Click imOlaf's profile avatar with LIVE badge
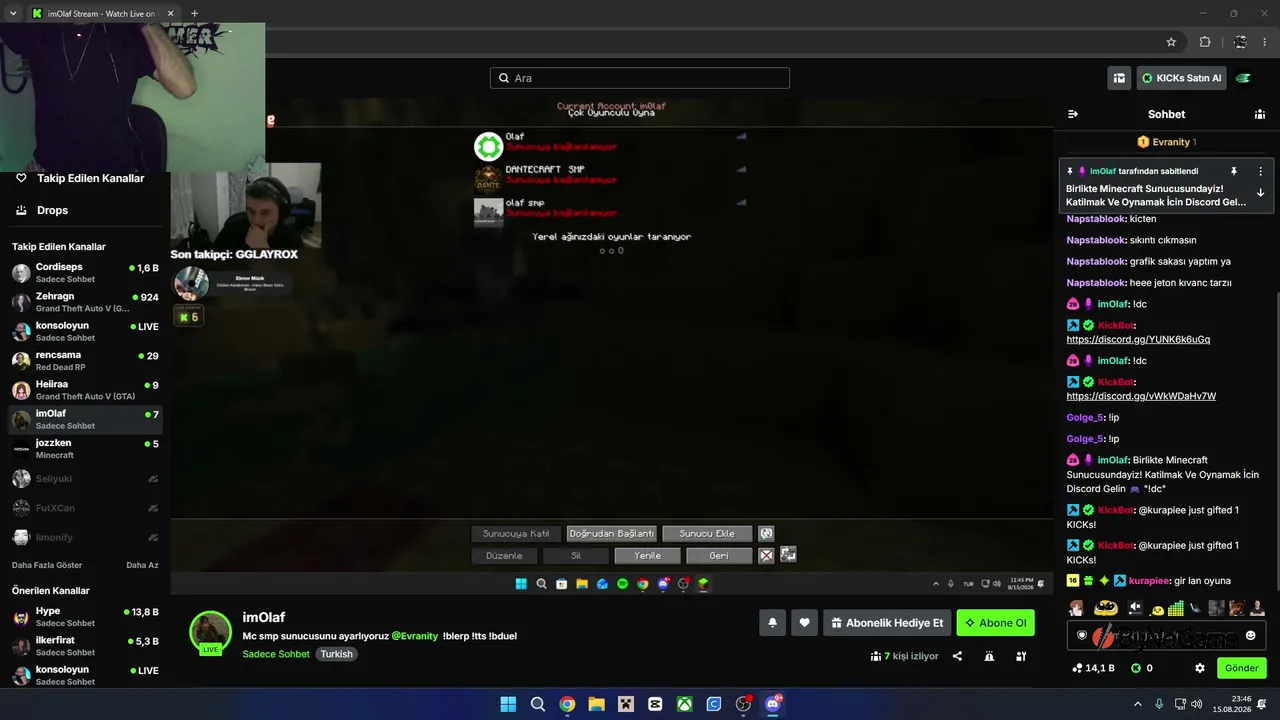 (x=211, y=633)
